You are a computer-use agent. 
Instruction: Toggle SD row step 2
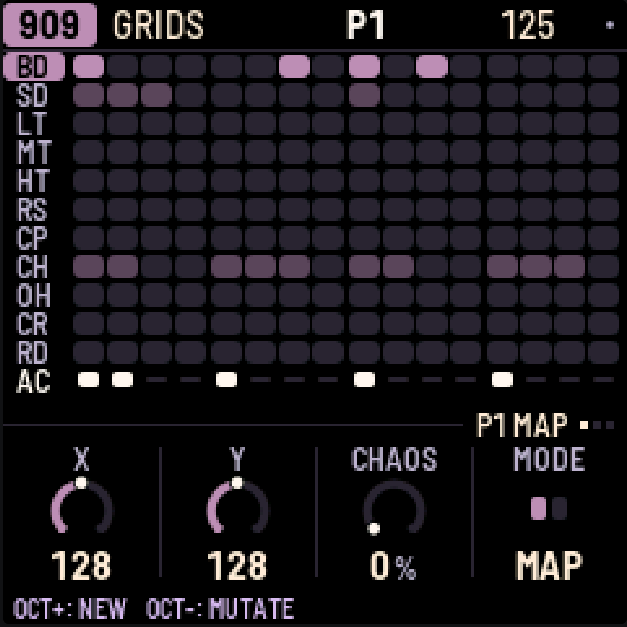coord(122,95)
